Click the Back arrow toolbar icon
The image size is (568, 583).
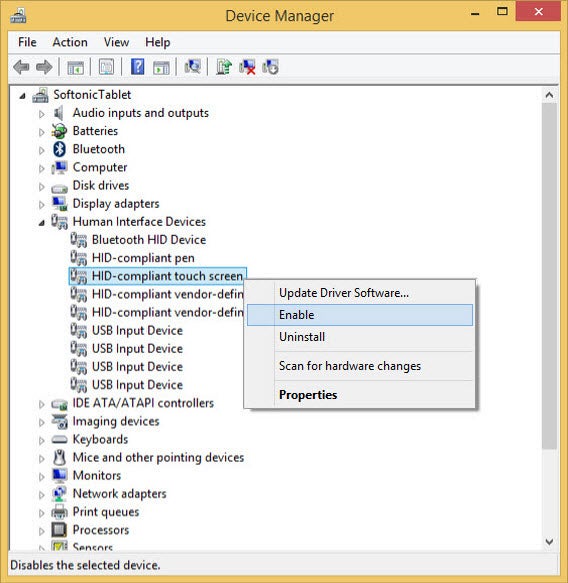[21, 67]
